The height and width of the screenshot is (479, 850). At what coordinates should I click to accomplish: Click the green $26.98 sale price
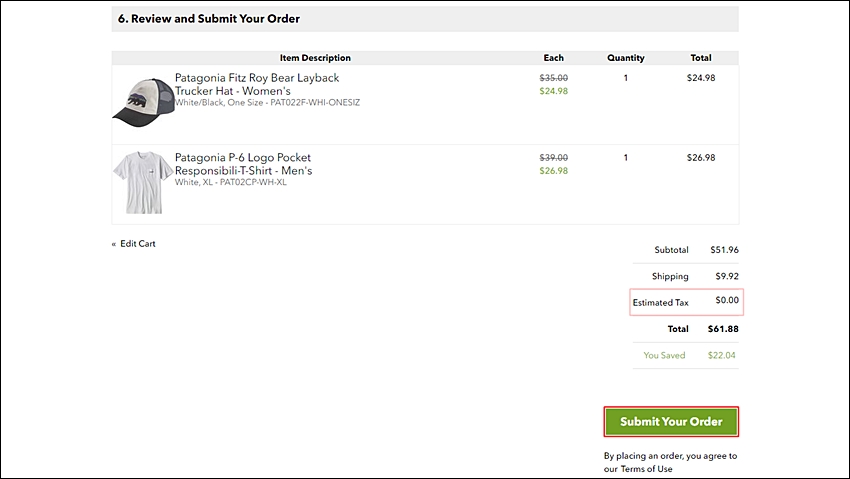click(553, 171)
